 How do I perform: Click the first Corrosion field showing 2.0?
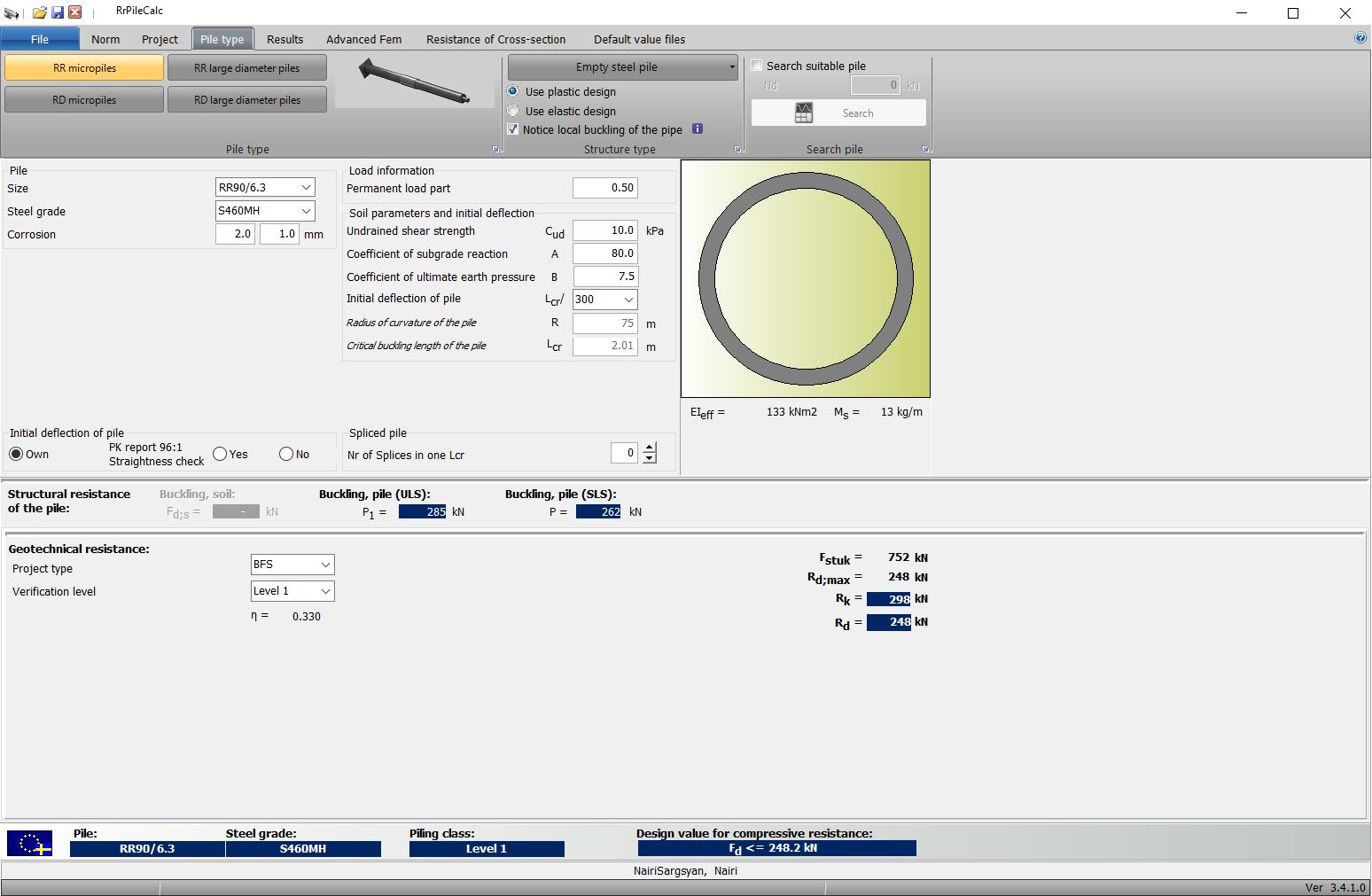pos(235,234)
